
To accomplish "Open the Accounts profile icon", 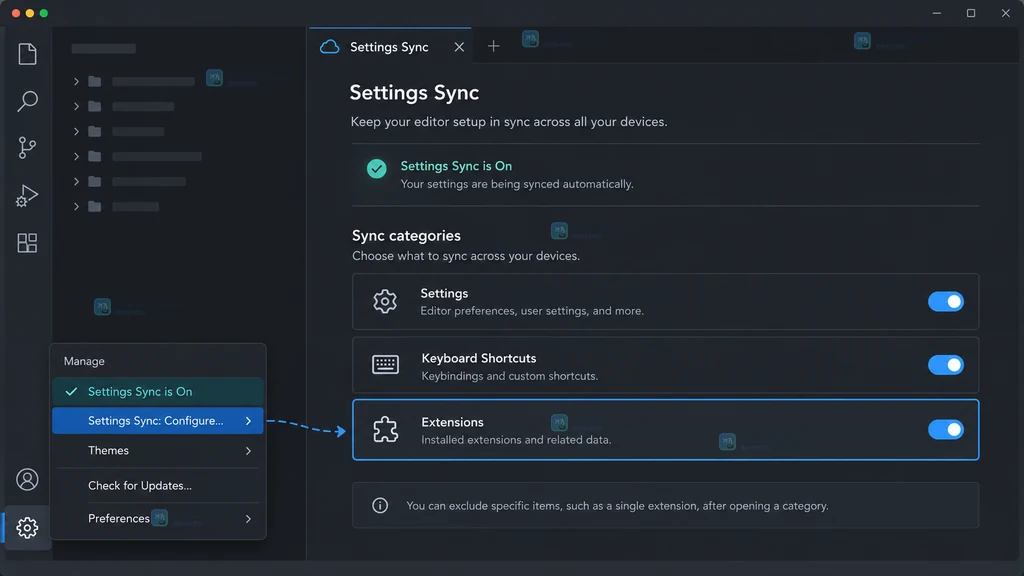I will (x=27, y=479).
